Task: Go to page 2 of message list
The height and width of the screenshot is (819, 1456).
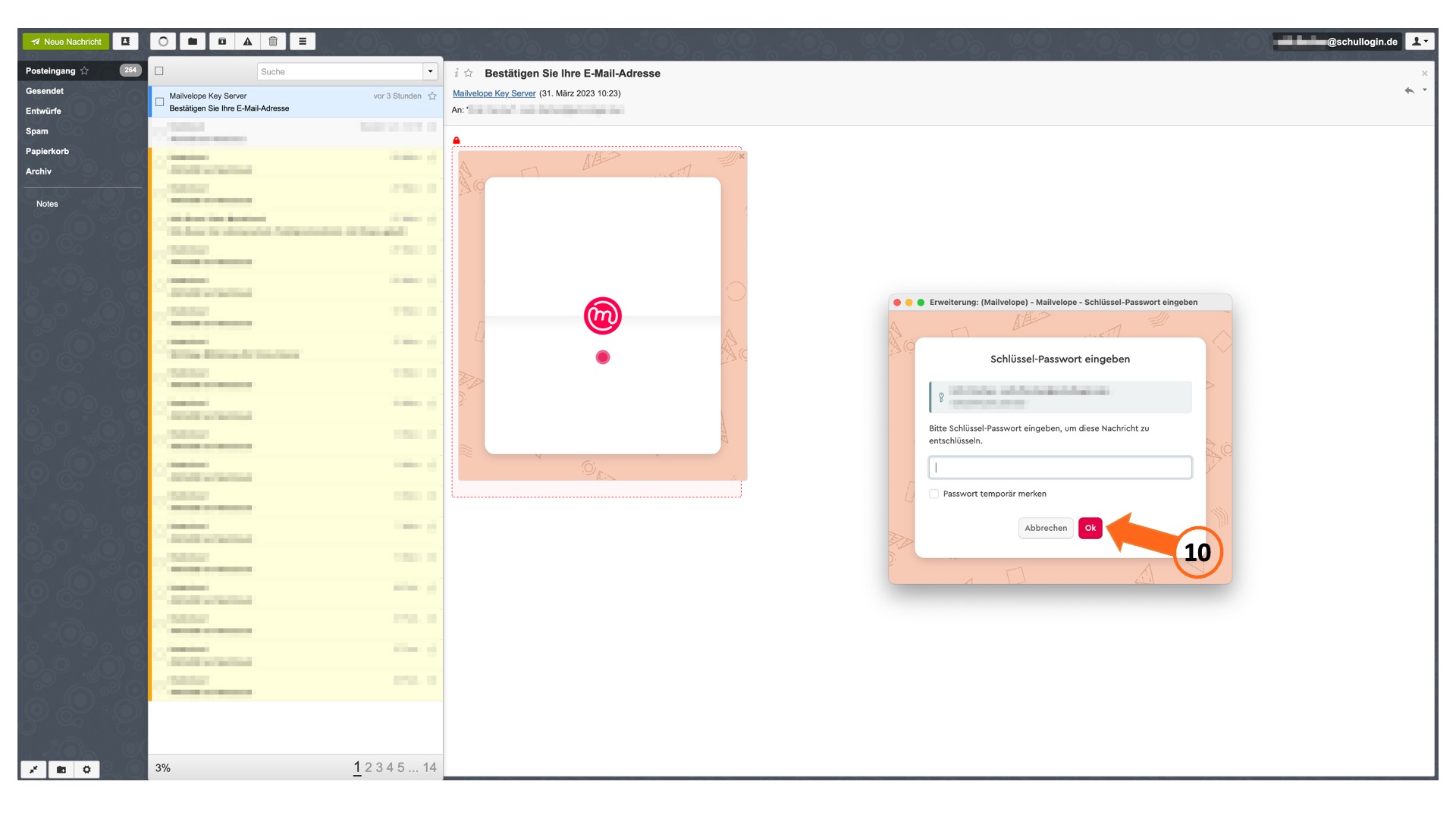Action: coord(369,767)
